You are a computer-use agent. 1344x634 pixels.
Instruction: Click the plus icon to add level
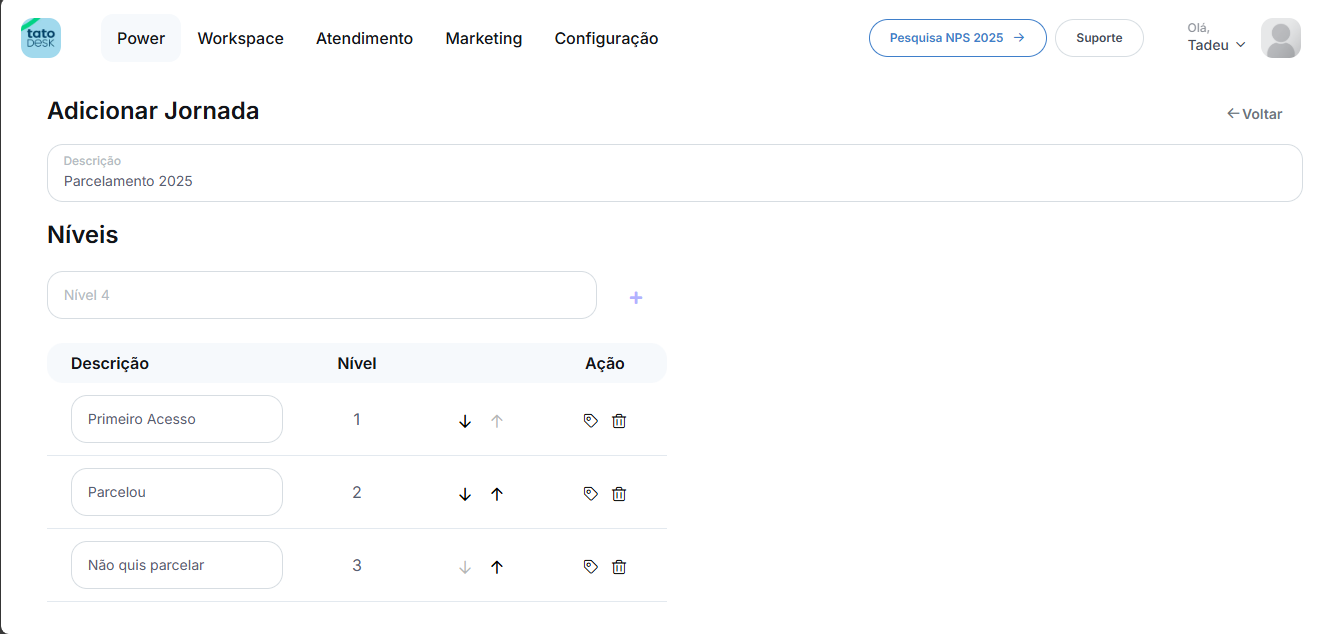click(x=635, y=298)
